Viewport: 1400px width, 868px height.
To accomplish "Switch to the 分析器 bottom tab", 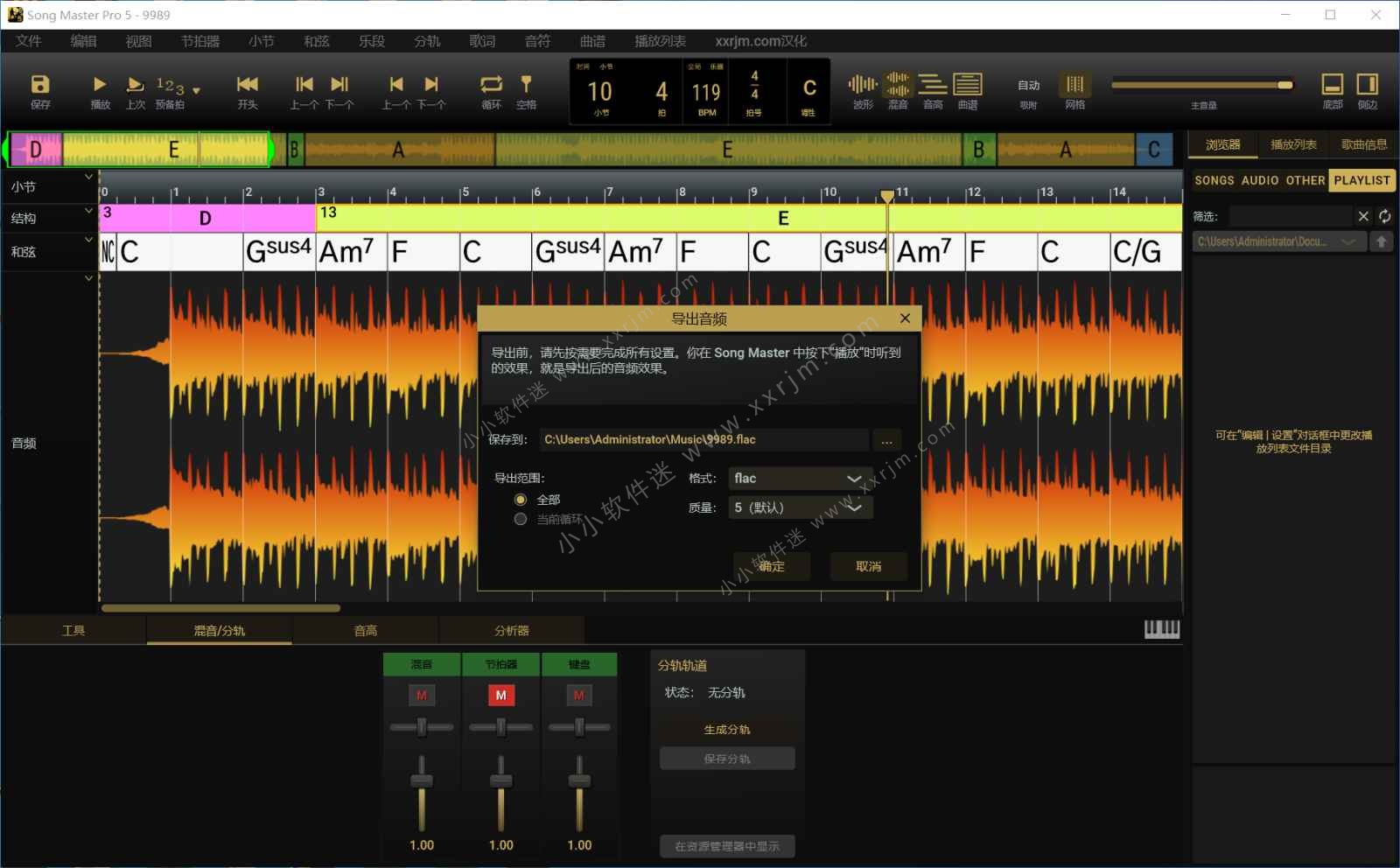I will click(512, 630).
